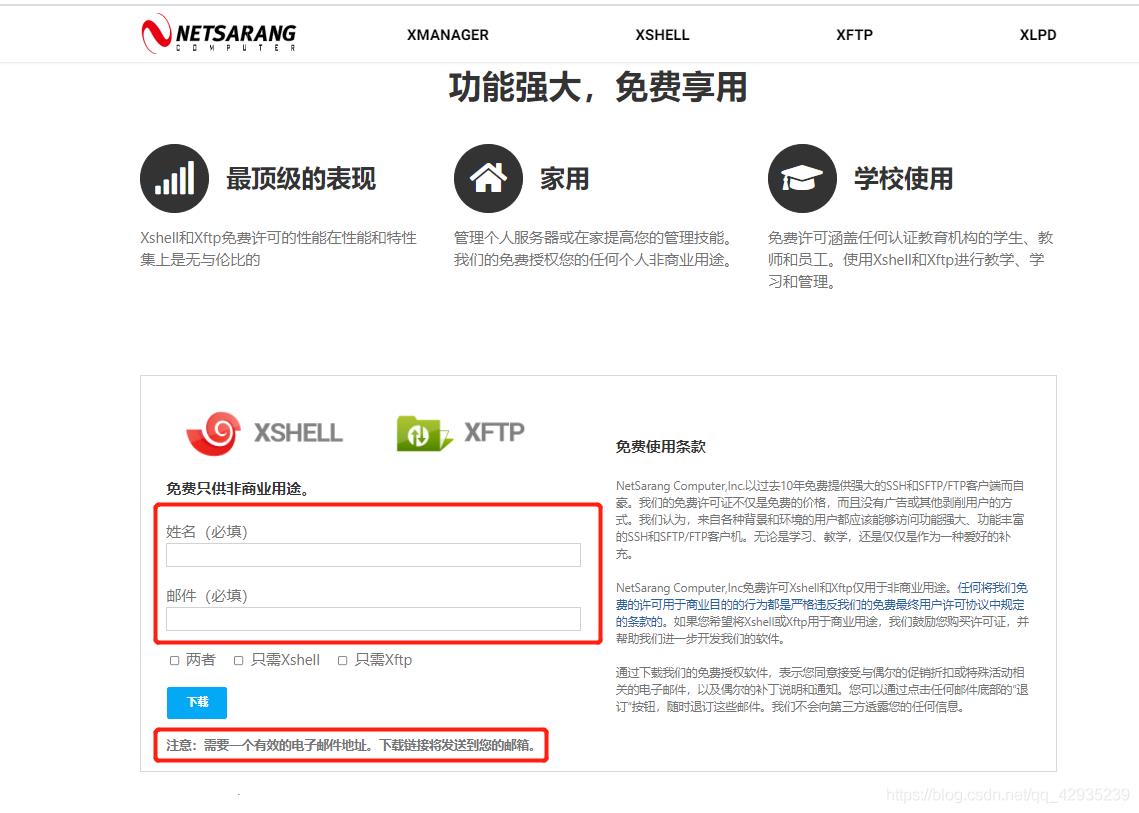The height and width of the screenshot is (813, 1139).
Task: Focus the 邮件 (必填) email field
Action: (x=373, y=619)
